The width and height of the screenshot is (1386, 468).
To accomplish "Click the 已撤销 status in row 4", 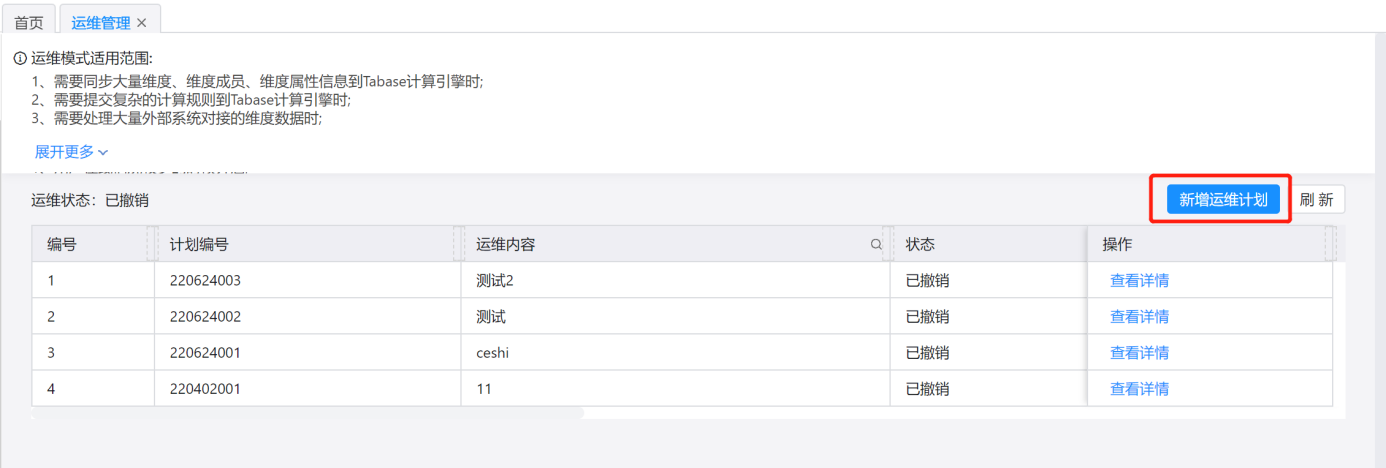I will click(x=927, y=389).
